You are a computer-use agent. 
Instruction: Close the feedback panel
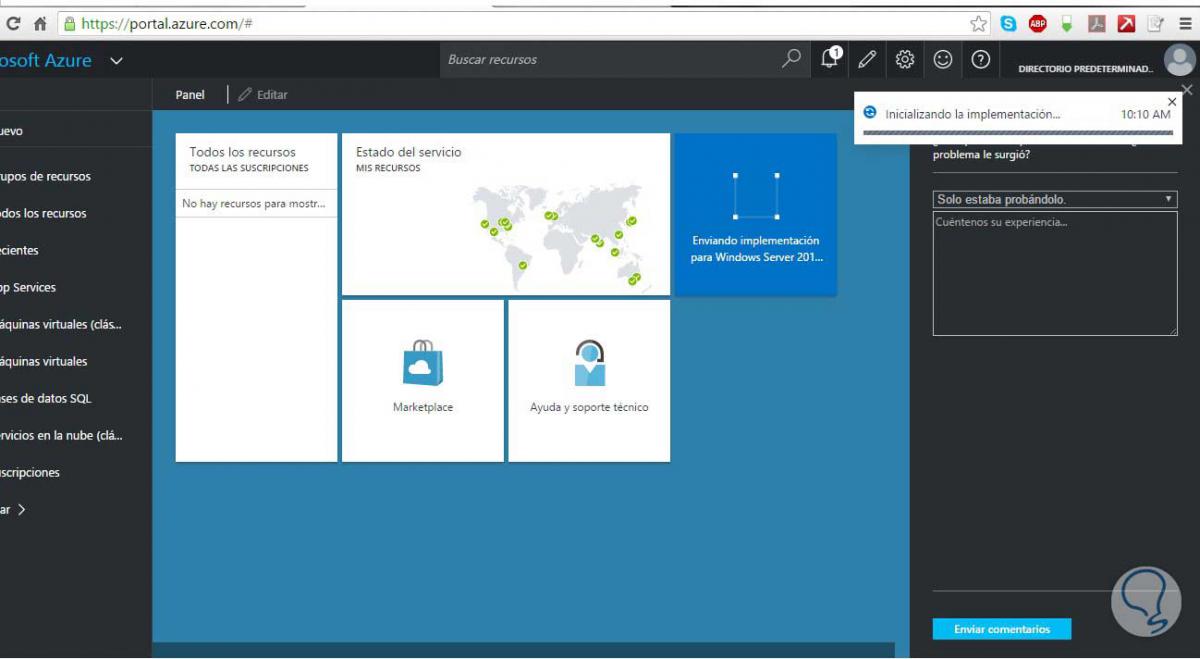[x=1187, y=90]
